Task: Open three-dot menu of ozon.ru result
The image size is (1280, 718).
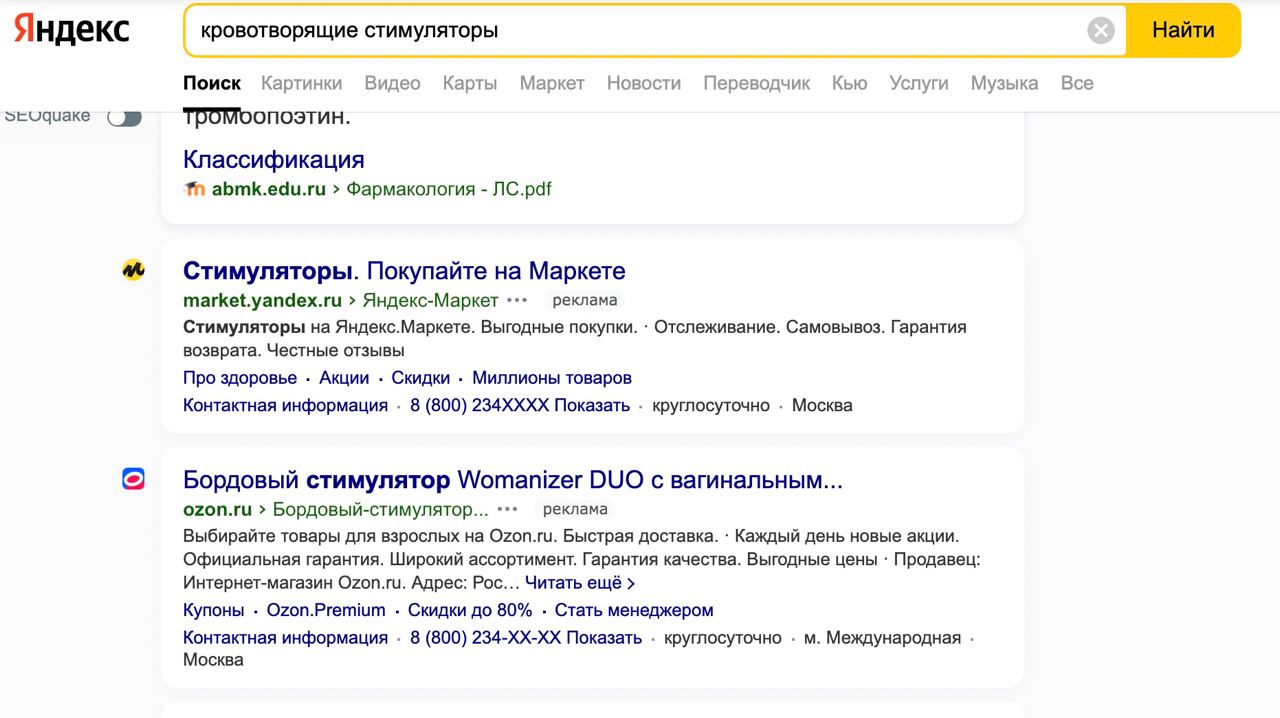Action: coord(508,509)
